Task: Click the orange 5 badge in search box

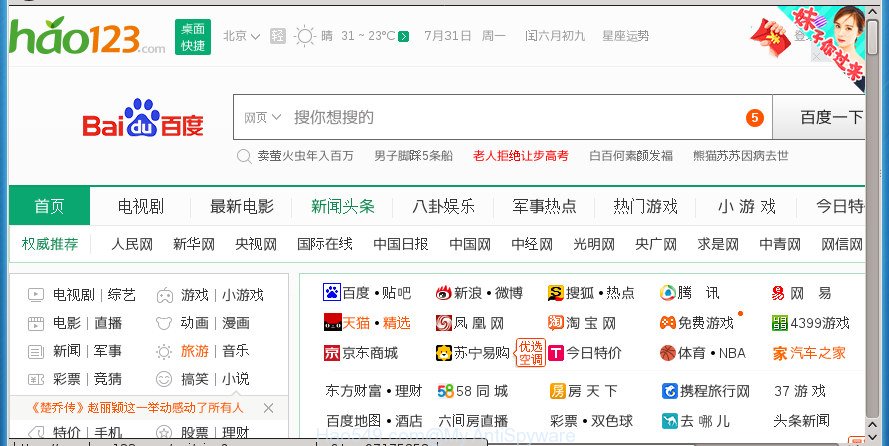Action: tap(755, 118)
